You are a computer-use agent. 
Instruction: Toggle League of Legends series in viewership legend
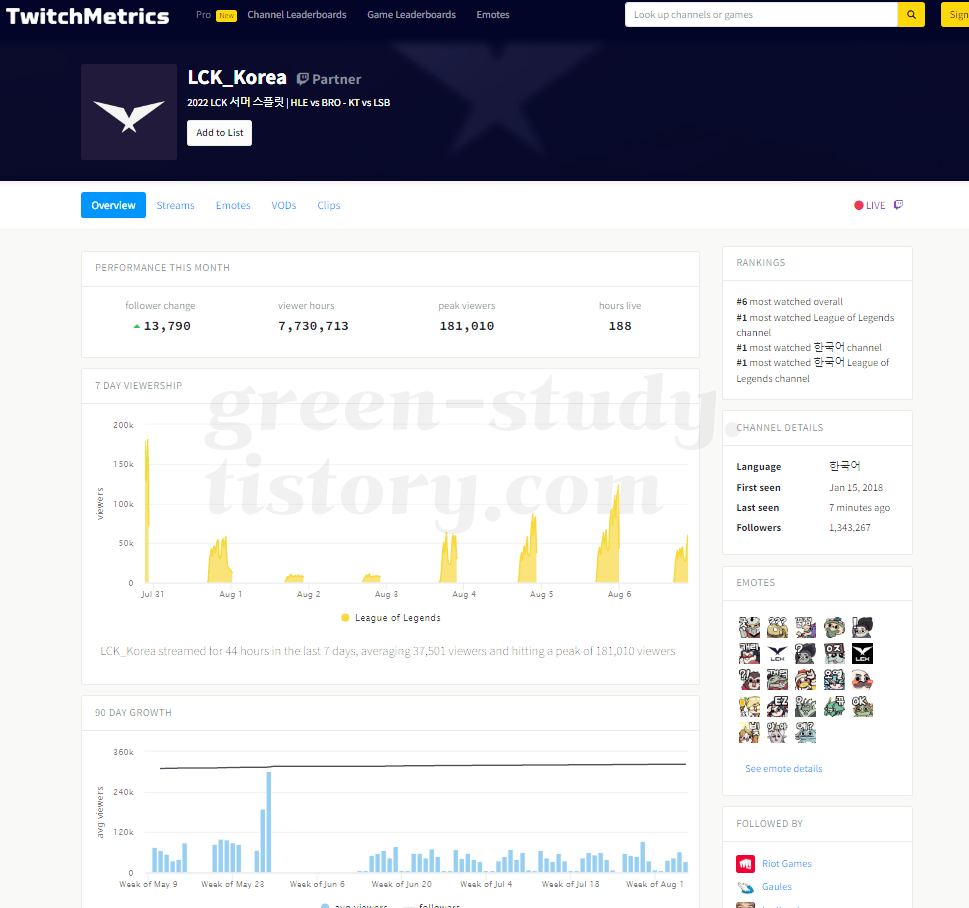coord(391,617)
